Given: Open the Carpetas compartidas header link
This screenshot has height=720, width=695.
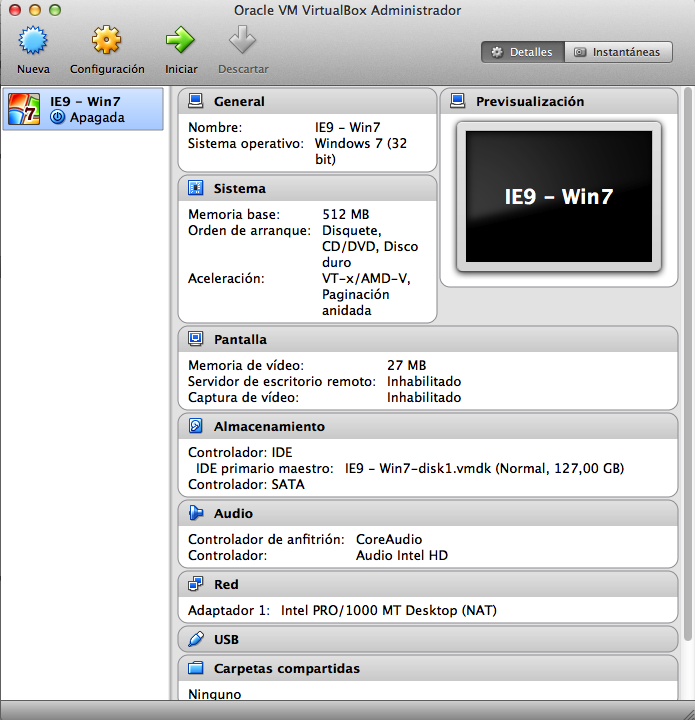Looking at the screenshot, I should 287,669.
